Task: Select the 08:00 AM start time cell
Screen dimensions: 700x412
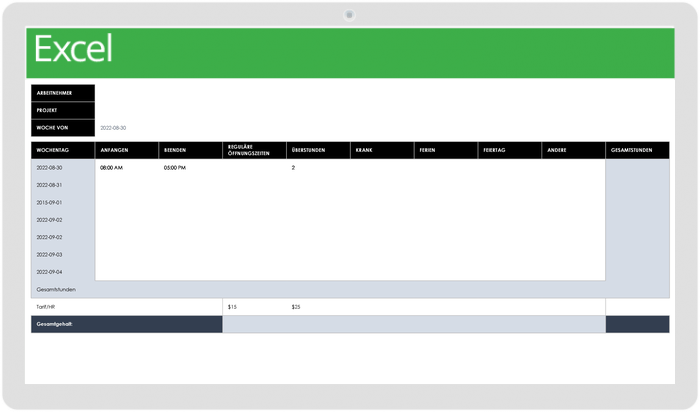Action: coord(127,168)
